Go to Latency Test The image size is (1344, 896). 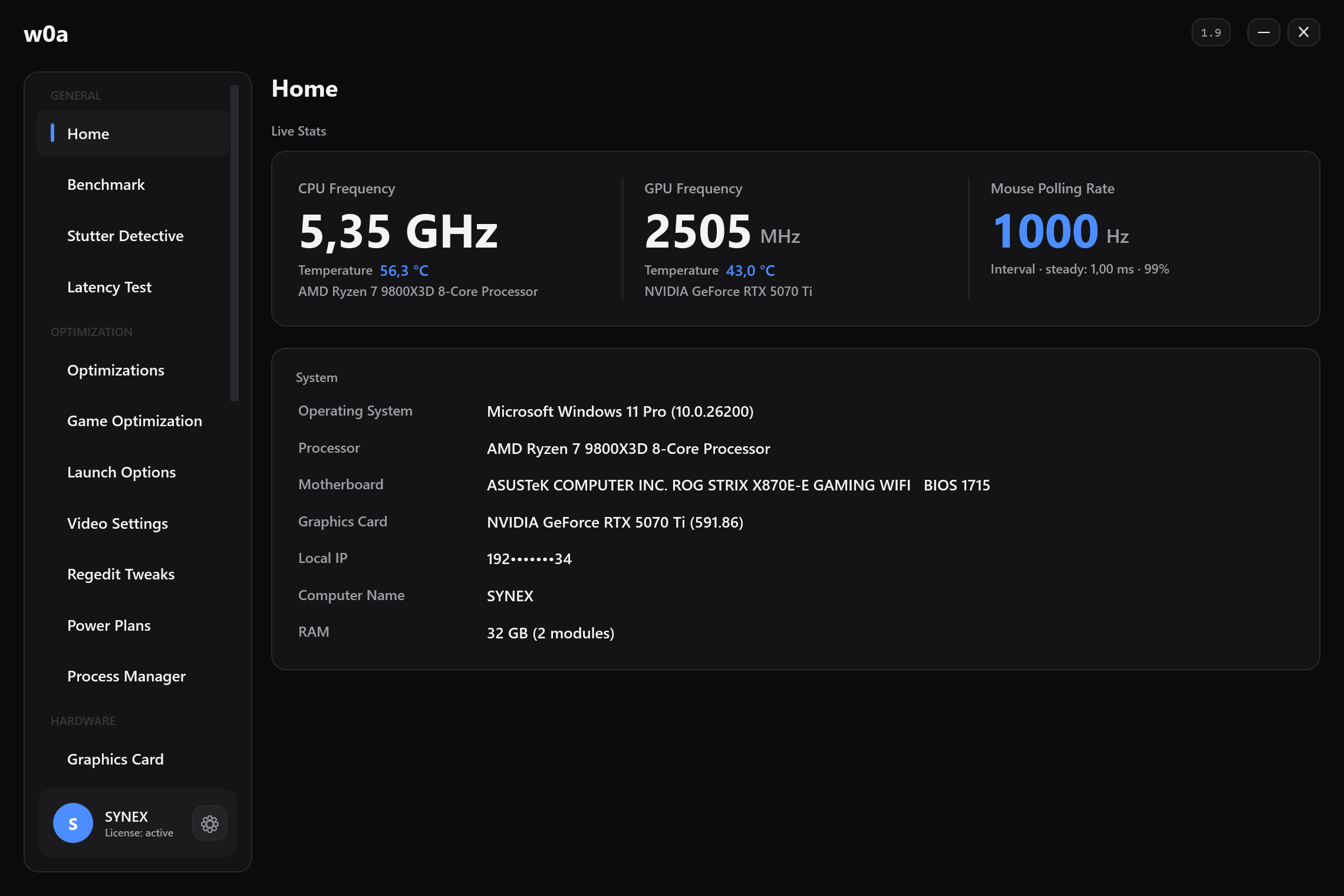[x=133, y=287]
